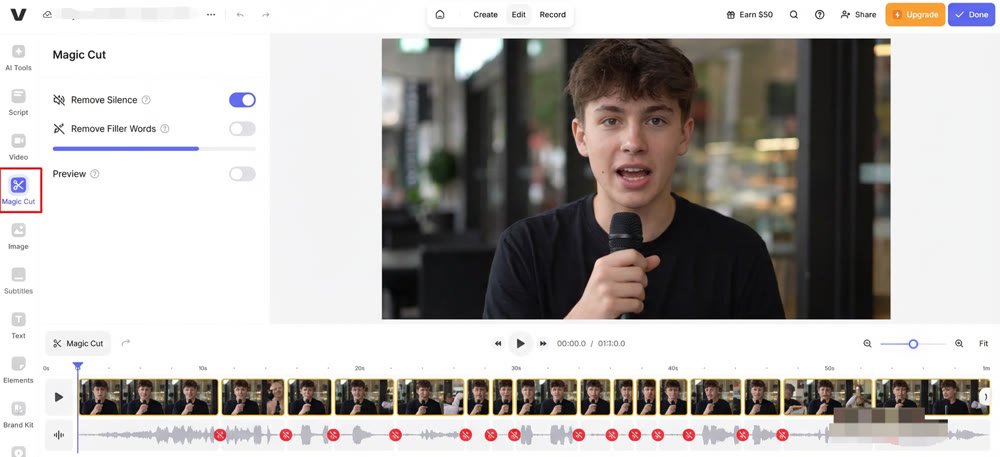Open the Elements panel

[x=18, y=370]
